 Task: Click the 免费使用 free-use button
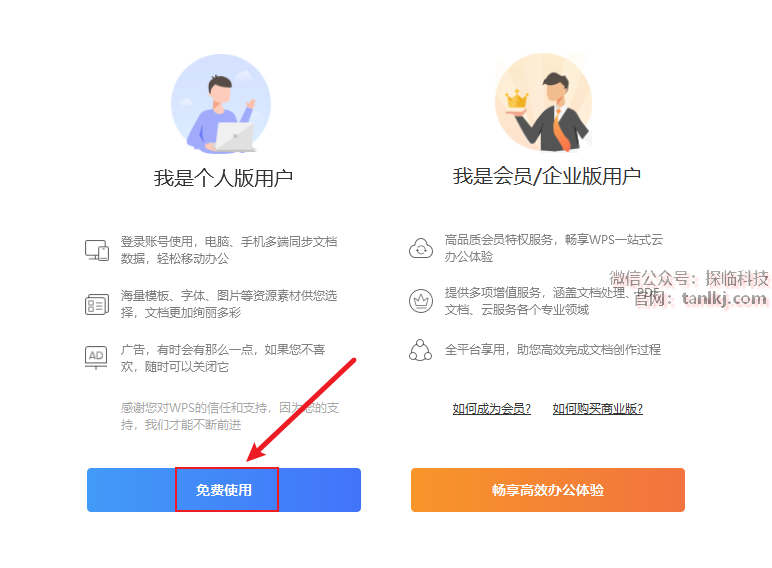[224, 490]
